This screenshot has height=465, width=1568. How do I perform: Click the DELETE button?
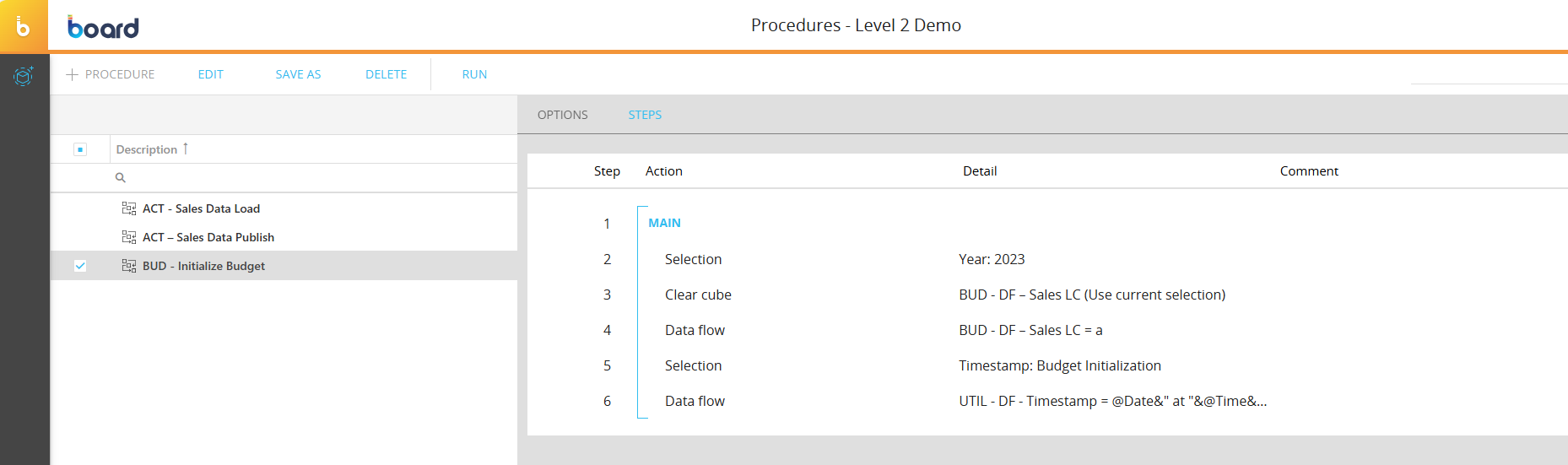click(x=386, y=74)
